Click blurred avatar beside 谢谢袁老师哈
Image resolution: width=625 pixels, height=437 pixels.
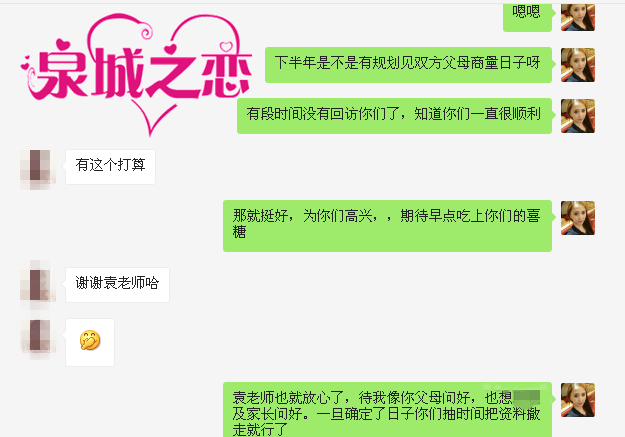[x=37, y=285]
